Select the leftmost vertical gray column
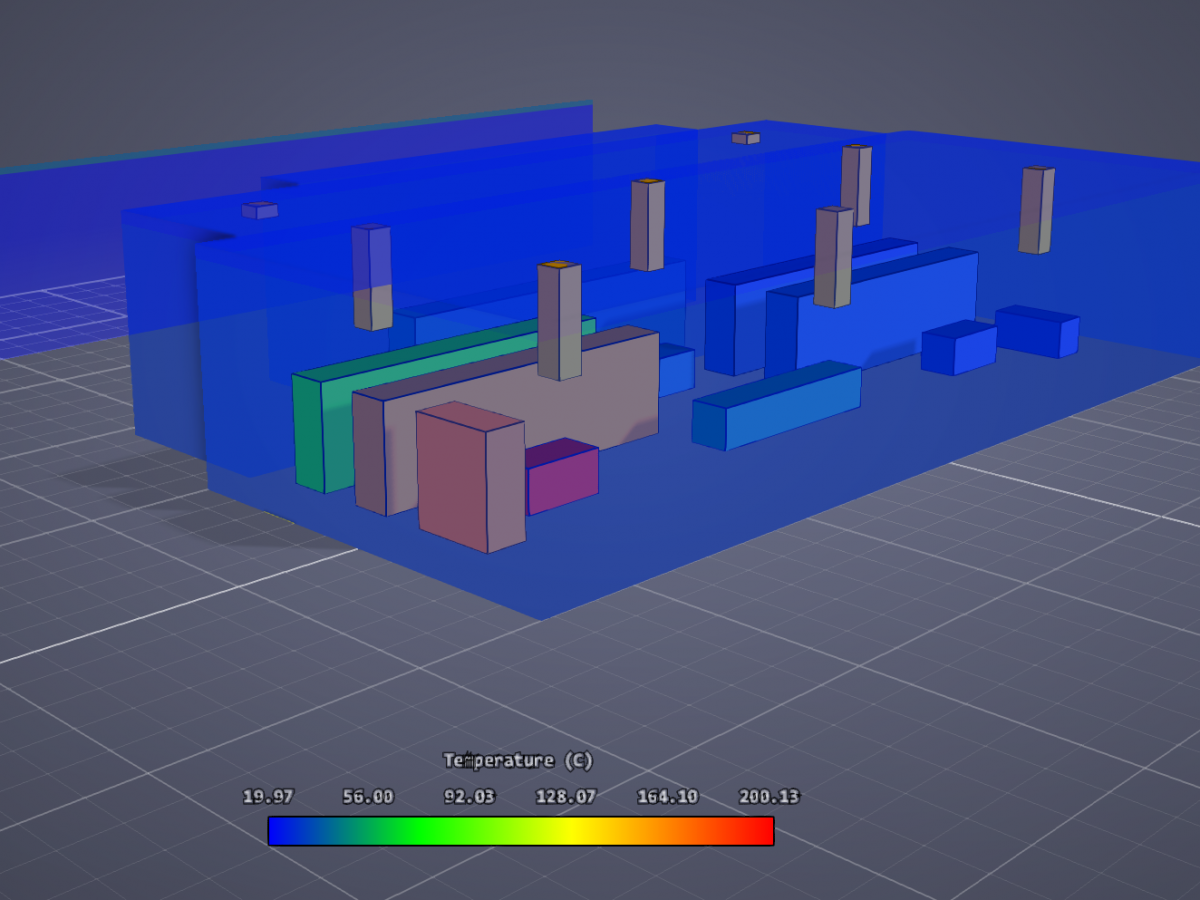The image size is (1200, 900). [371, 278]
